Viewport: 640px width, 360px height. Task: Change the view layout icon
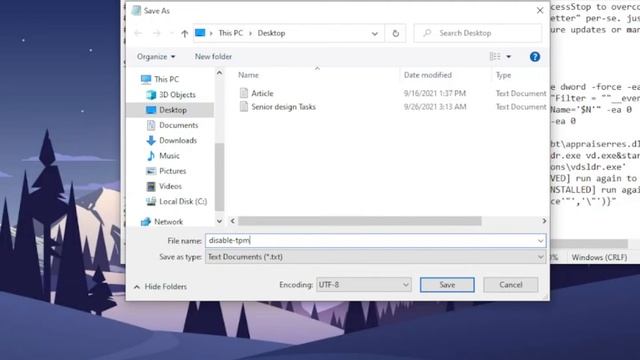pyautogui.click(x=495, y=56)
